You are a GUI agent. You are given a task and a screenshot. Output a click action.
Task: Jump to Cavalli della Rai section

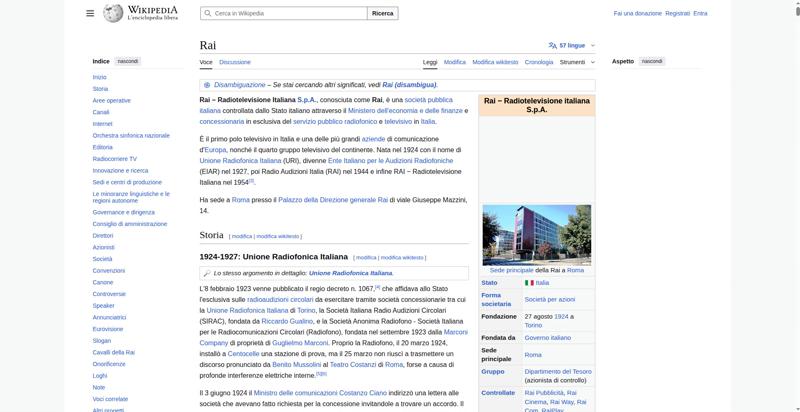point(115,352)
